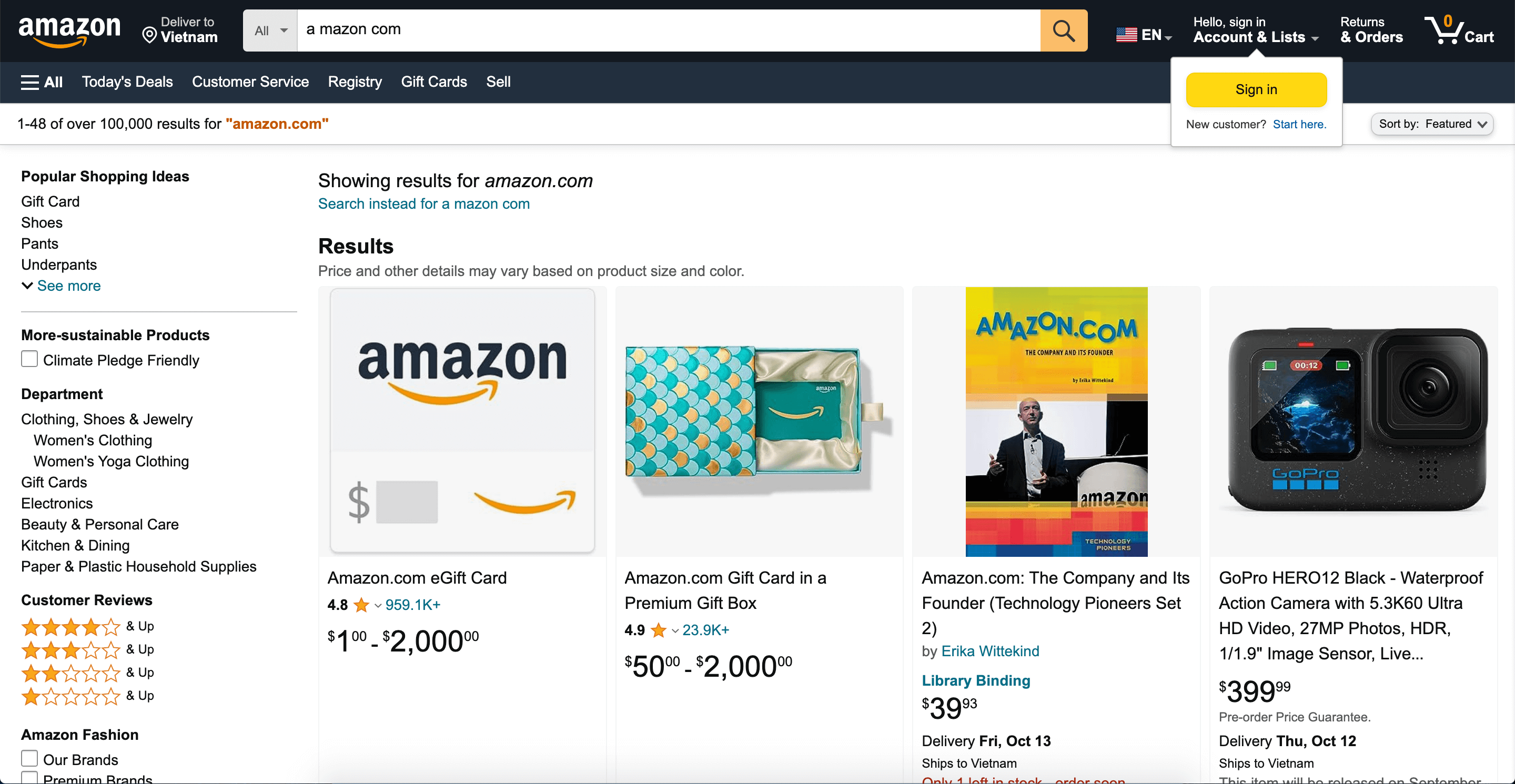The image size is (1515, 784).
Task: Go to Gift Cards nav item
Action: click(x=433, y=82)
